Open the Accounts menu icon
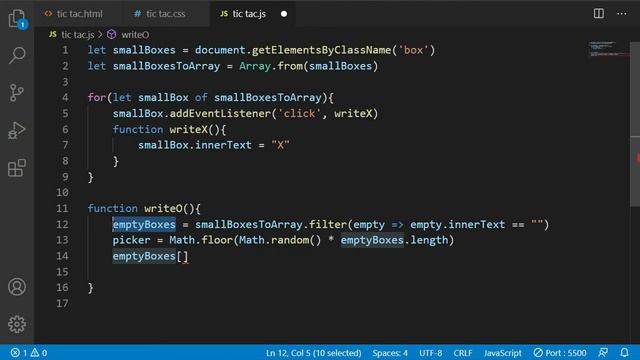640x360 pixels. tap(17, 287)
